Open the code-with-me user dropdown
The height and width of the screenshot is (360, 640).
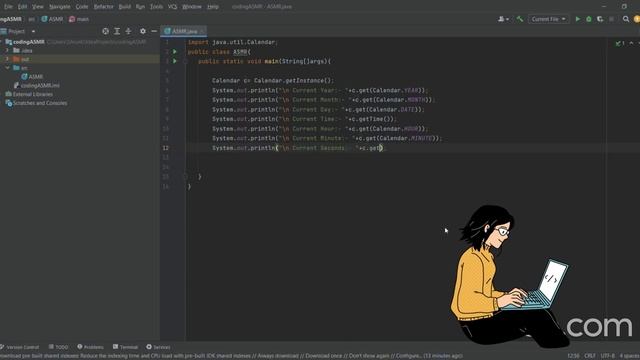[x=503, y=19]
